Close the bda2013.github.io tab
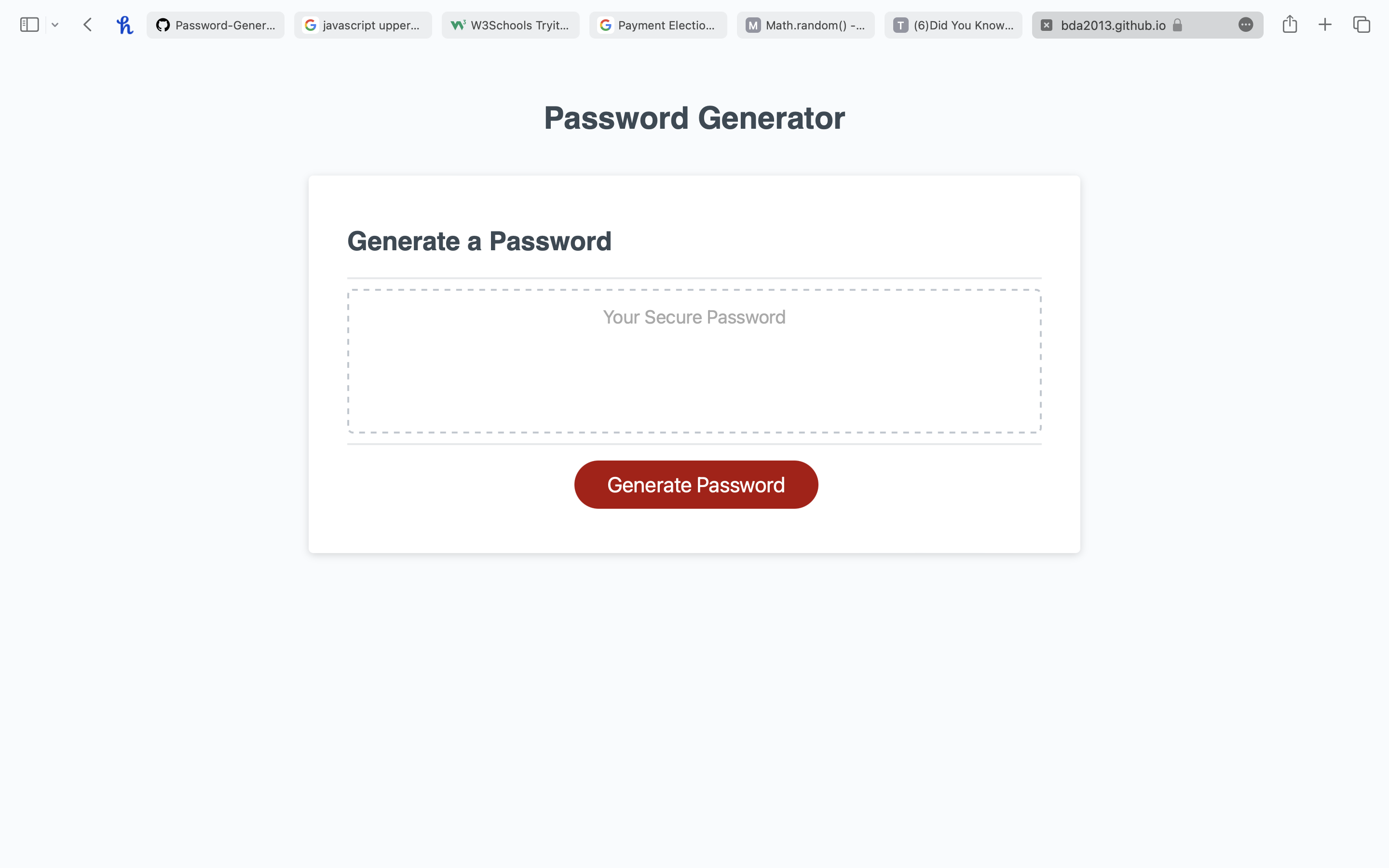The image size is (1389, 868). click(x=1047, y=25)
